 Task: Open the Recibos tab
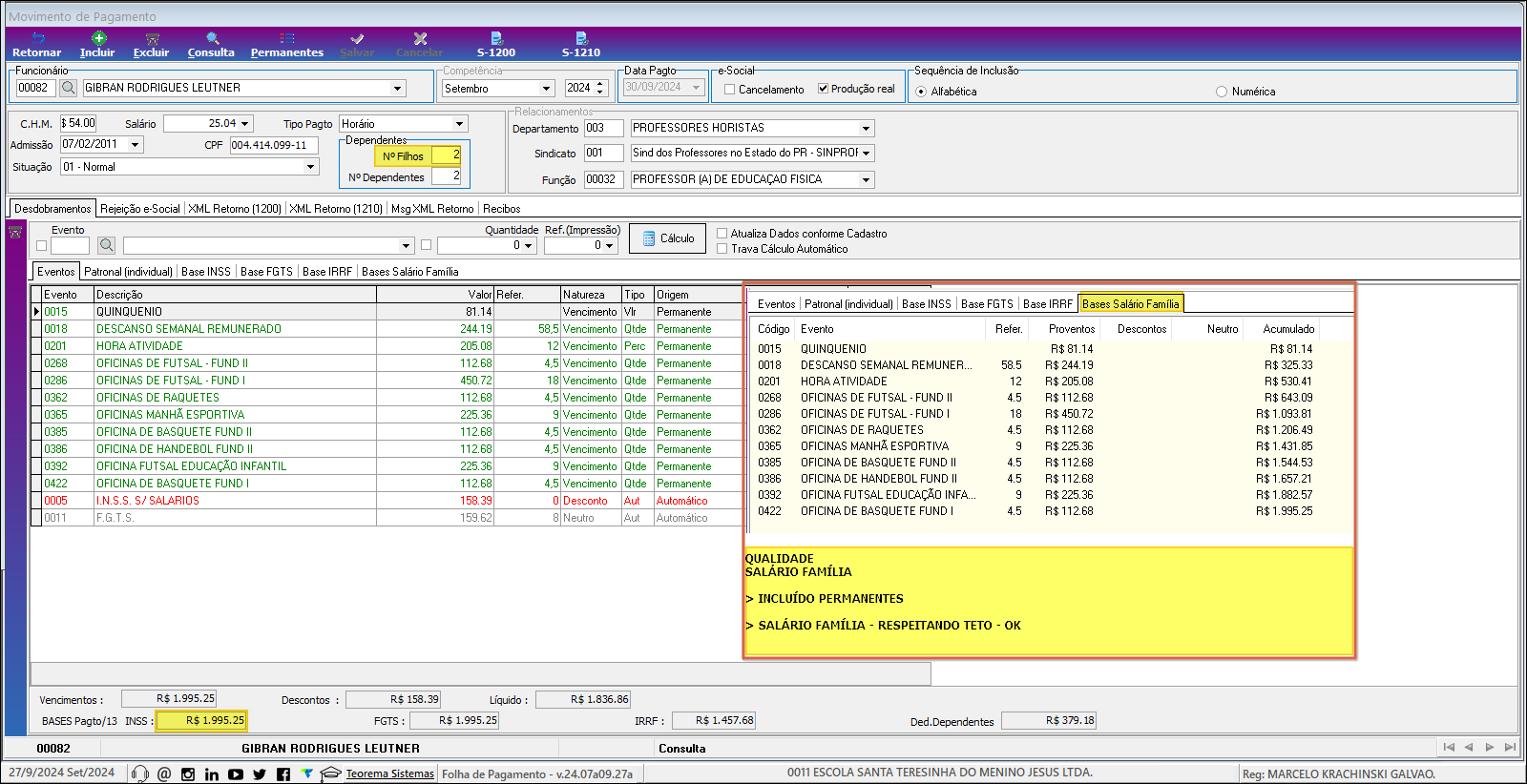pos(502,209)
